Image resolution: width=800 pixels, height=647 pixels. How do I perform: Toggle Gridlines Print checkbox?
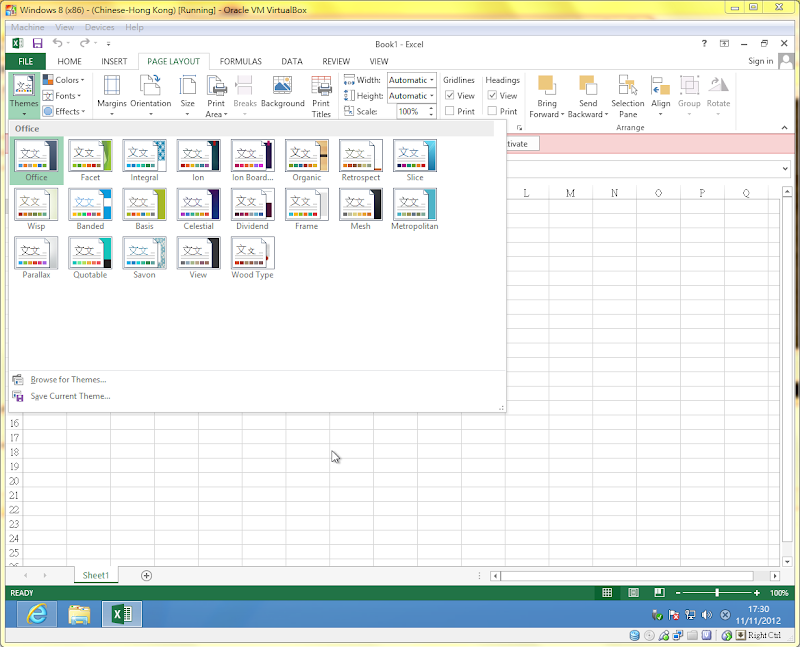click(449, 110)
